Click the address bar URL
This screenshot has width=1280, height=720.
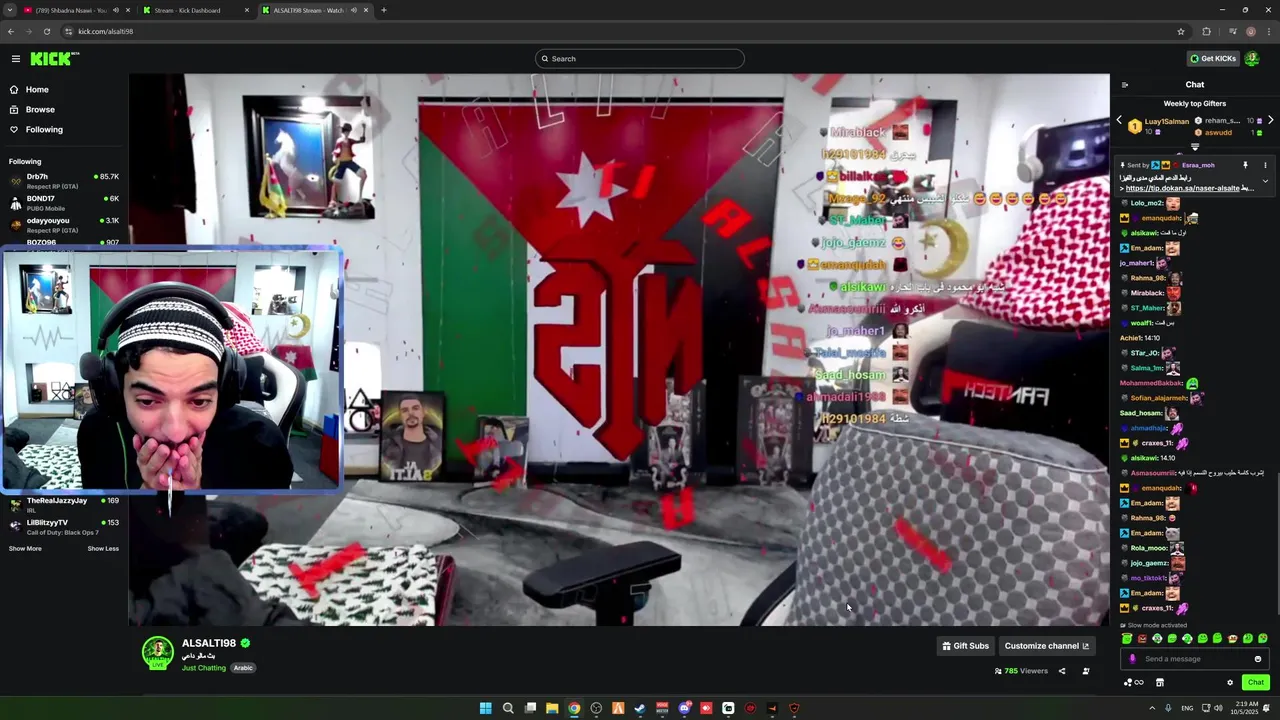(x=106, y=31)
